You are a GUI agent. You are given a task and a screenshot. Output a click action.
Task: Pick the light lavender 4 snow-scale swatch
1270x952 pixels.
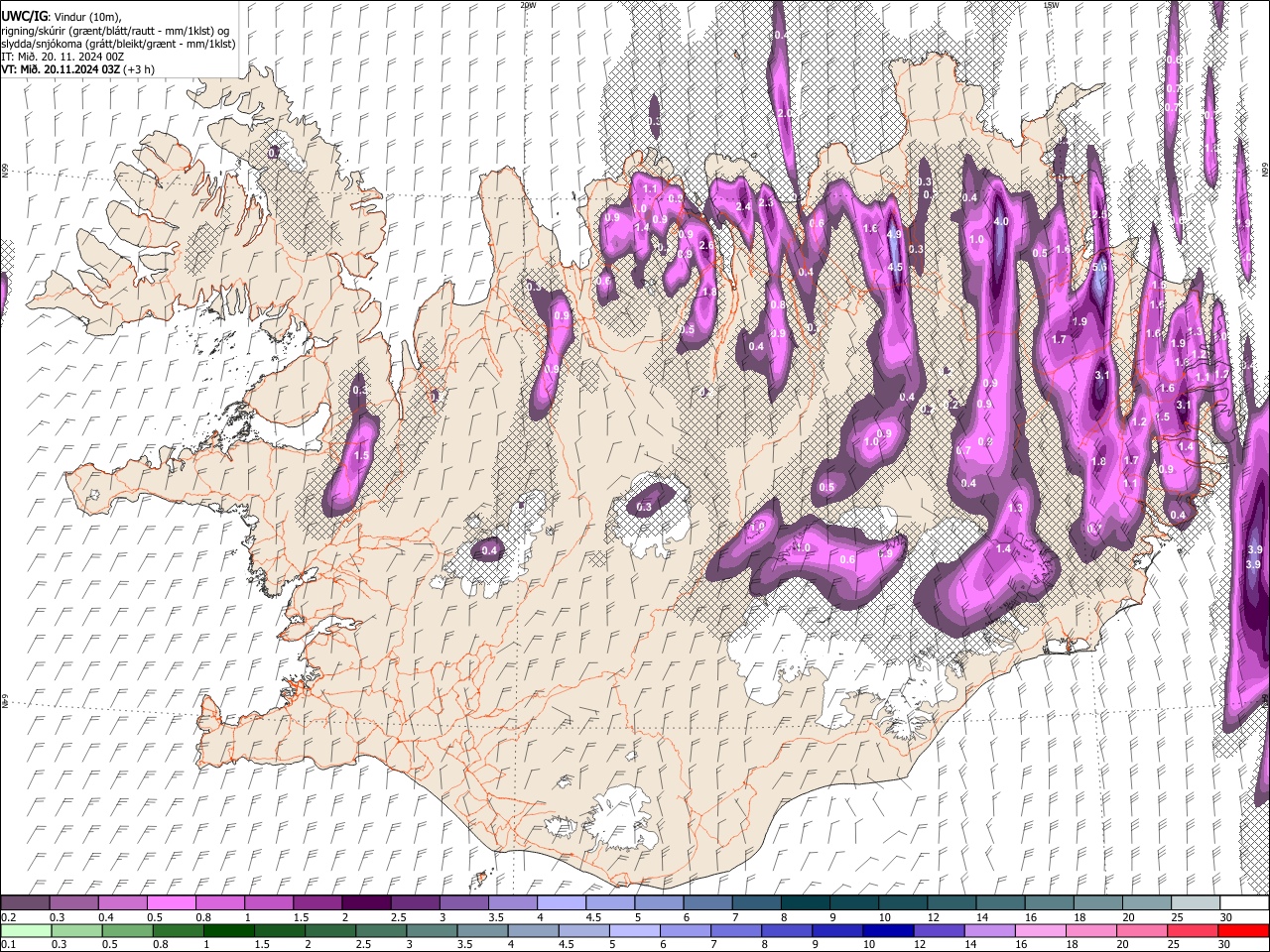562,902
